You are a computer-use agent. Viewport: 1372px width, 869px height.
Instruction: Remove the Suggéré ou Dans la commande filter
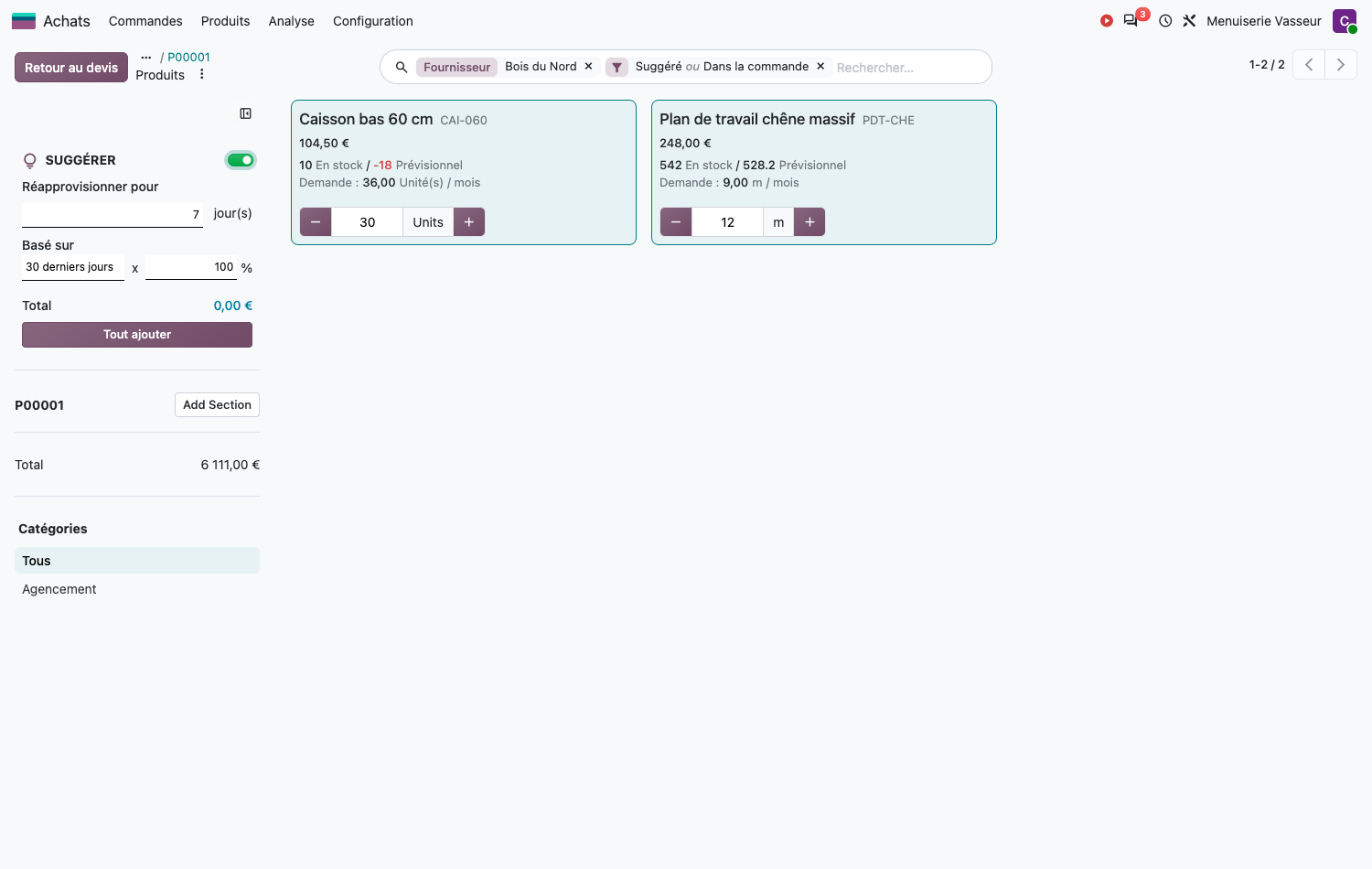pyautogui.click(x=820, y=67)
